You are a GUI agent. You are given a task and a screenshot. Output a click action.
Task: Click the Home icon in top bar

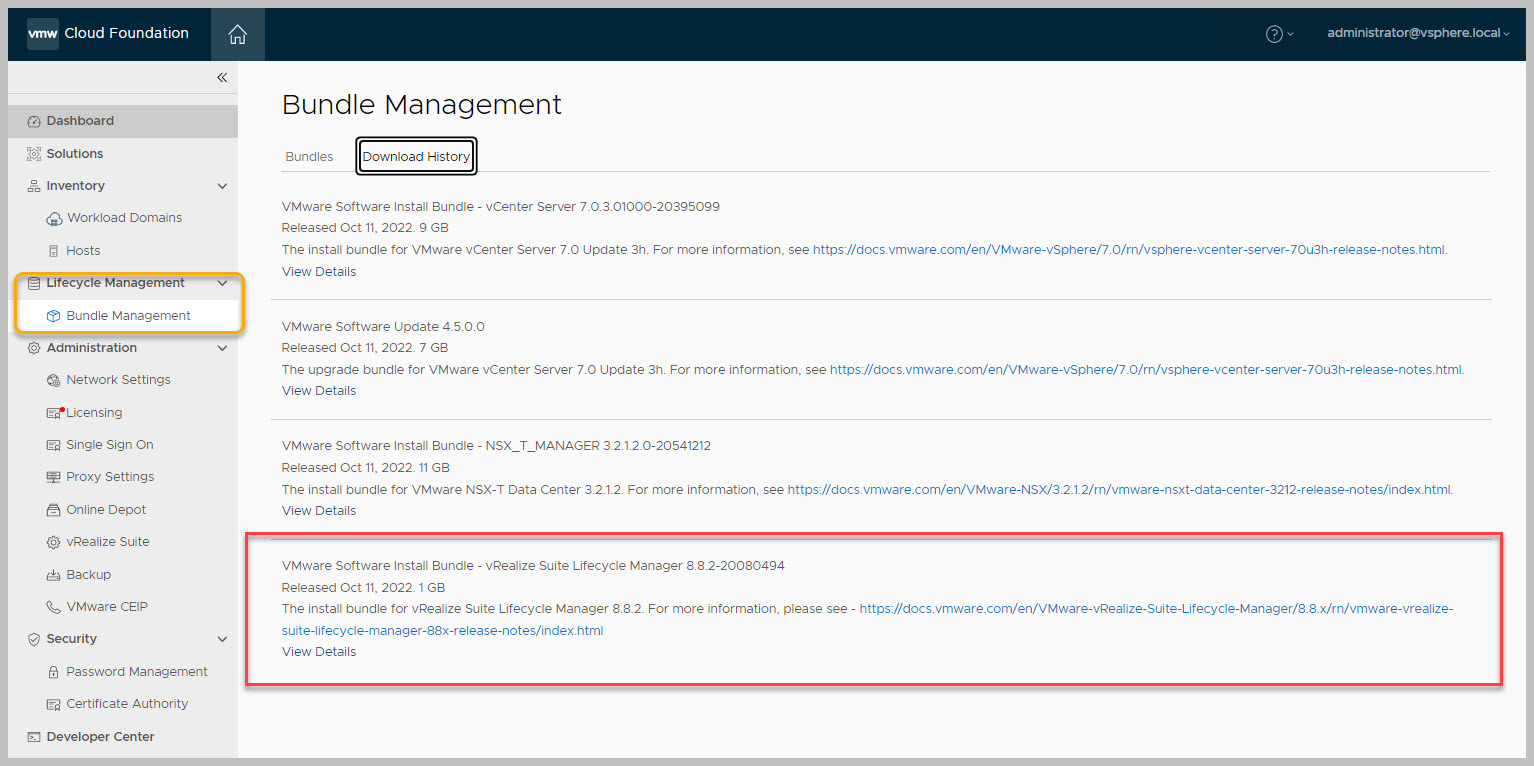click(x=237, y=34)
